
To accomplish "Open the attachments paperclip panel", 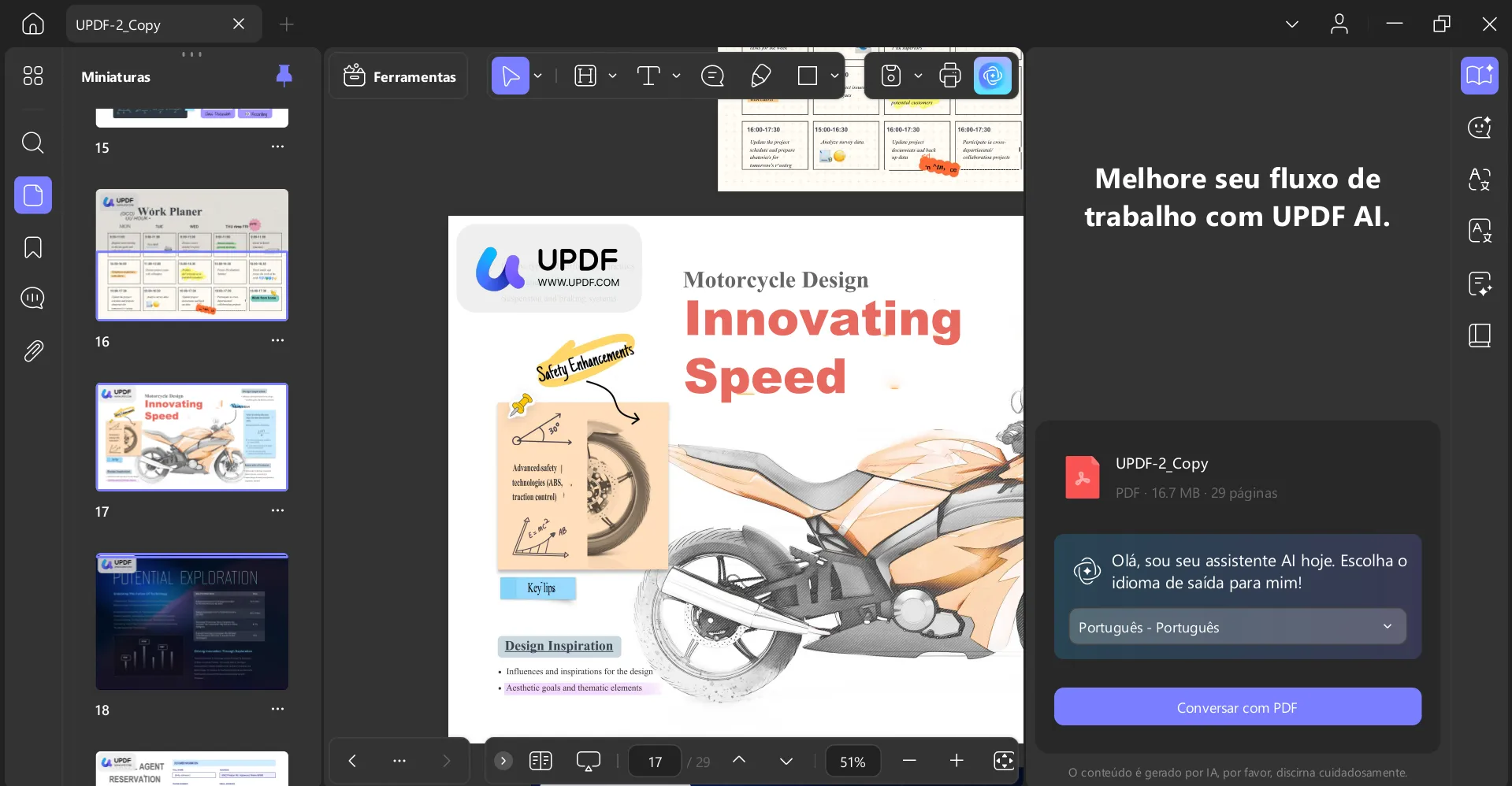I will click(x=33, y=350).
